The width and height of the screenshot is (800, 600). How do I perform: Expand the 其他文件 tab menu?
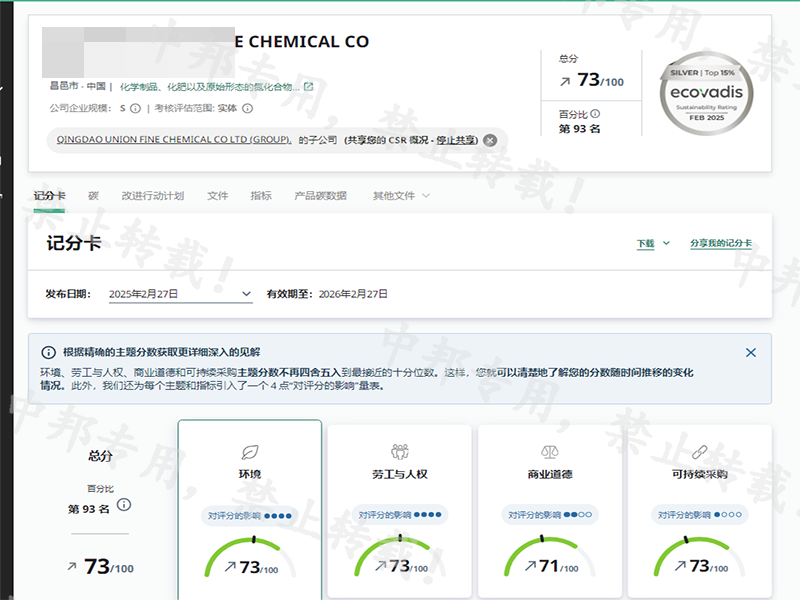401,196
